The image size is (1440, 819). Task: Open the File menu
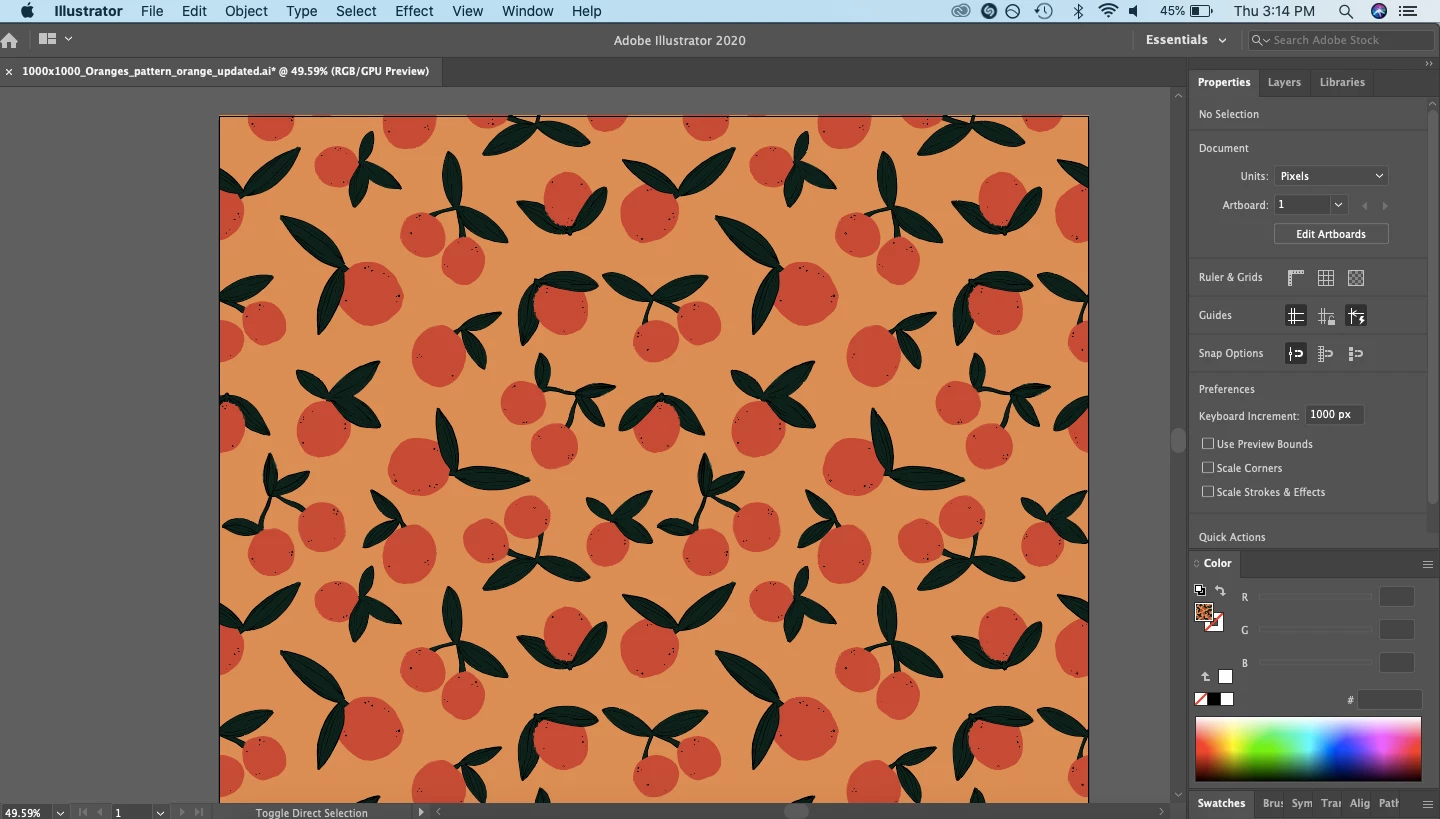pos(152,11)
